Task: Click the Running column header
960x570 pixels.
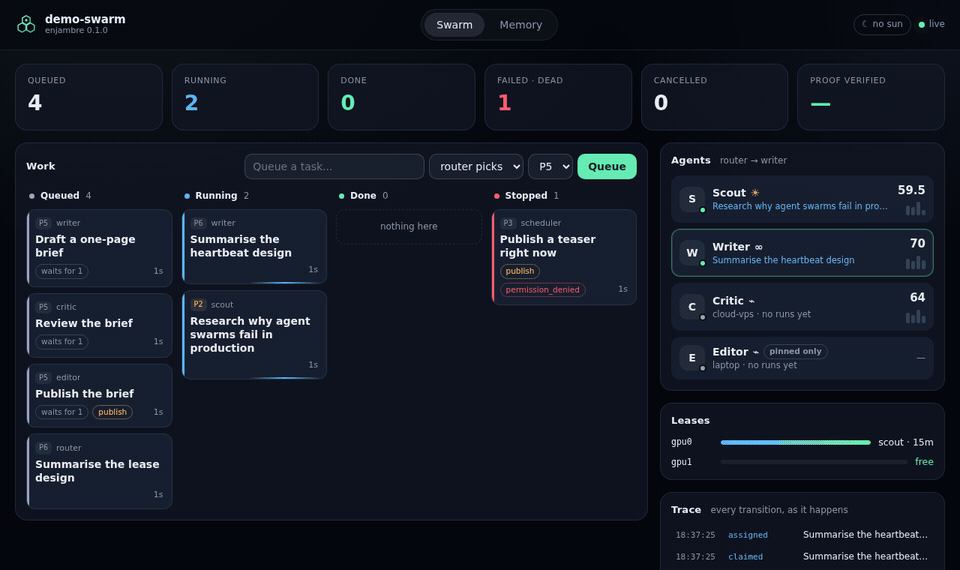Action: [216, 195]
